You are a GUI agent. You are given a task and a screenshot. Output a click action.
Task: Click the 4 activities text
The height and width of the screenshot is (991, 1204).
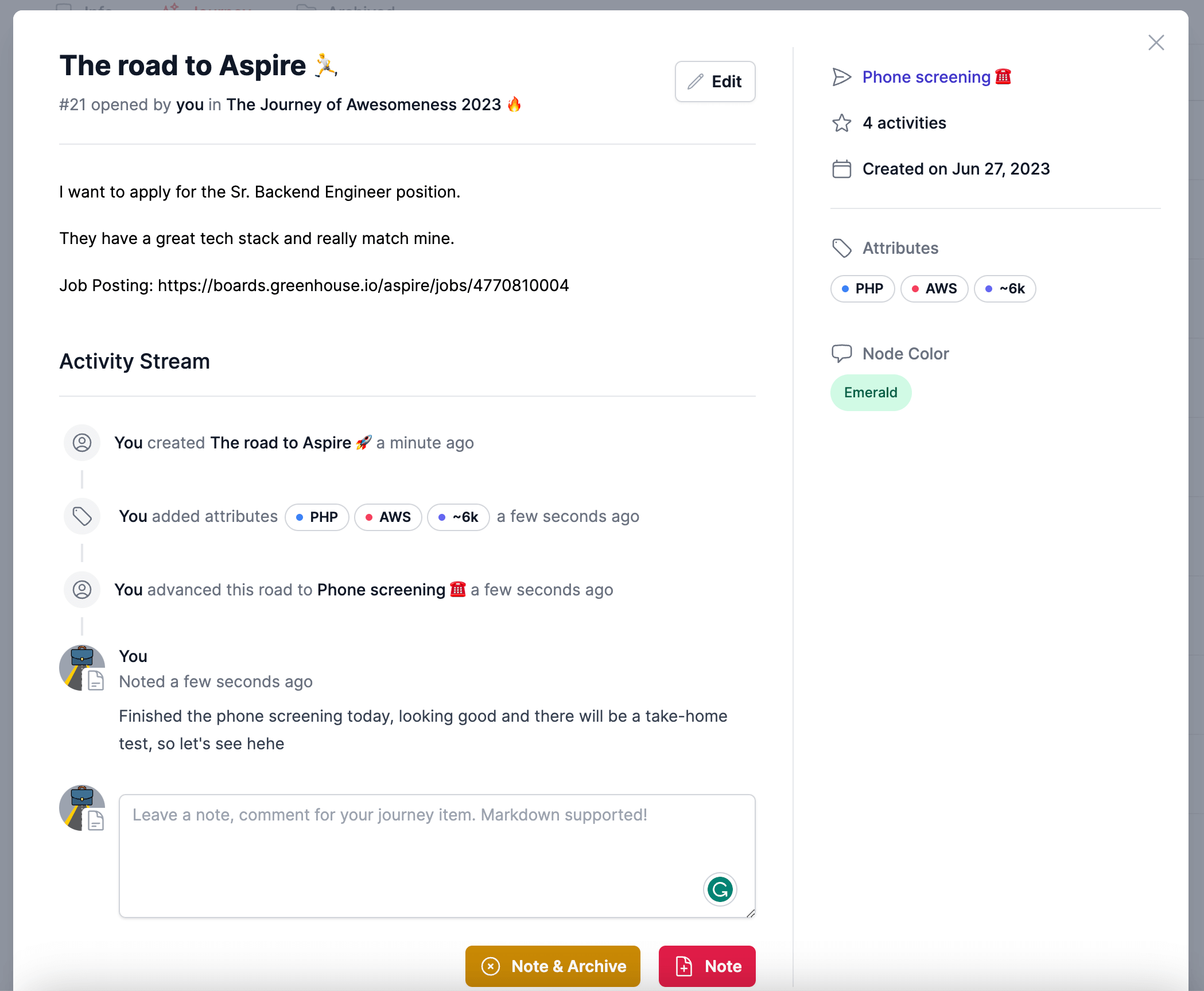(x=904, y=123)
